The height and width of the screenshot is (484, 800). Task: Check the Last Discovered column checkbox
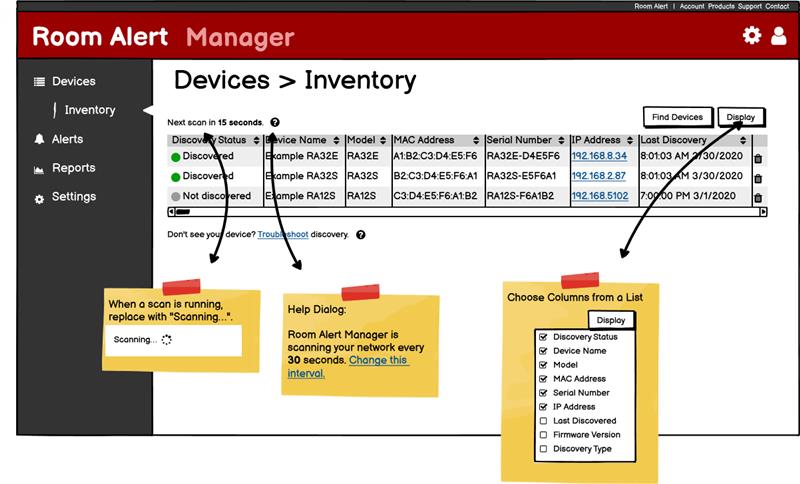point(542,421)
